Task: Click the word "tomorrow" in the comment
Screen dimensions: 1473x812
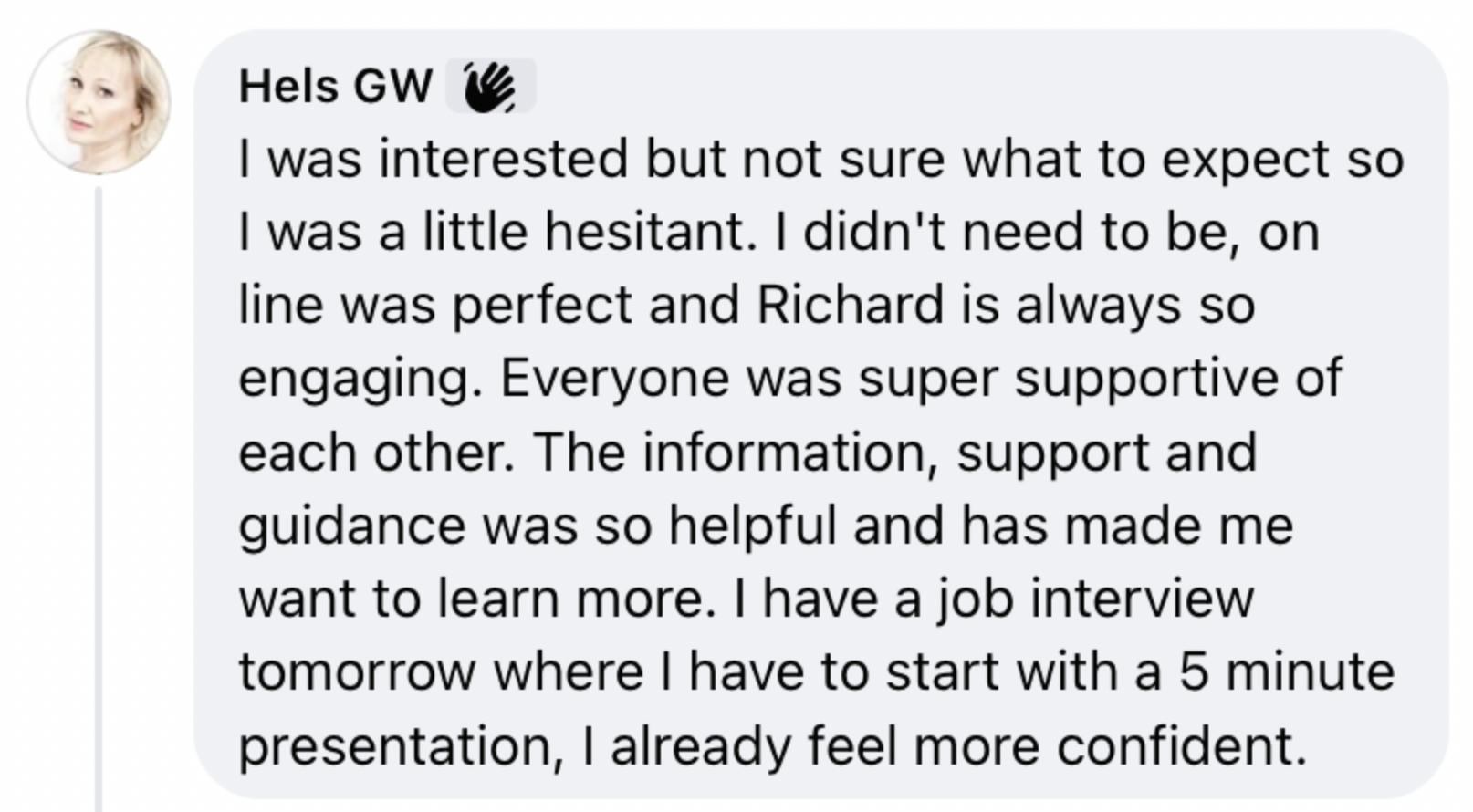Action: coord(357,673)
